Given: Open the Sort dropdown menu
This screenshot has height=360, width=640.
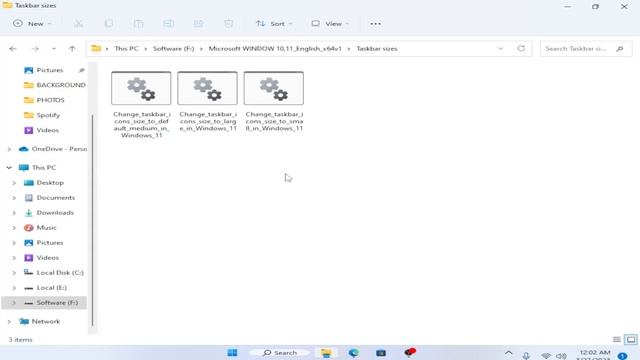Looking at the screenshot, I should 274,24.
